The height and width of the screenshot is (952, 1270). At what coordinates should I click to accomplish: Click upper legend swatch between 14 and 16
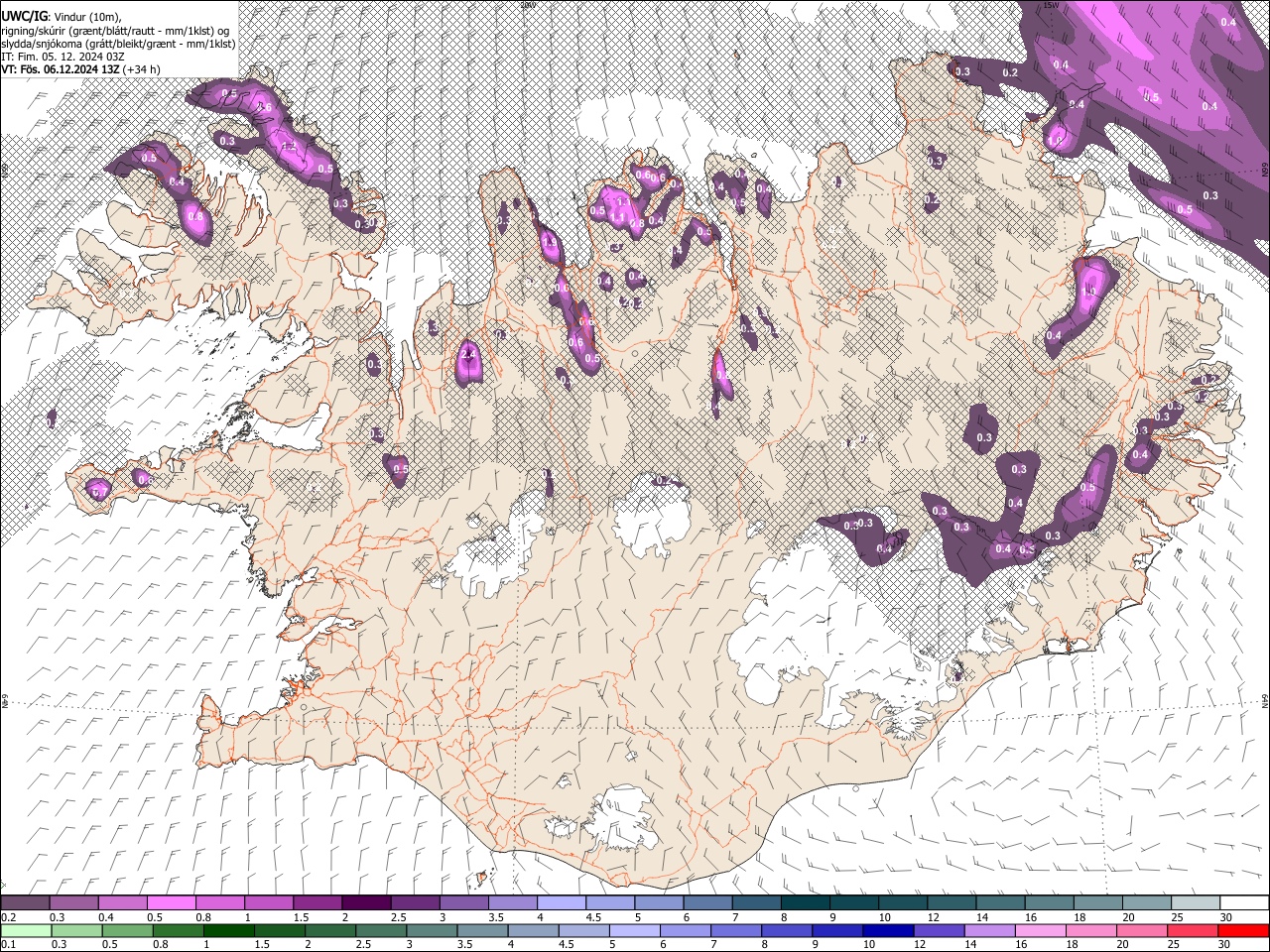point(1002,902)
